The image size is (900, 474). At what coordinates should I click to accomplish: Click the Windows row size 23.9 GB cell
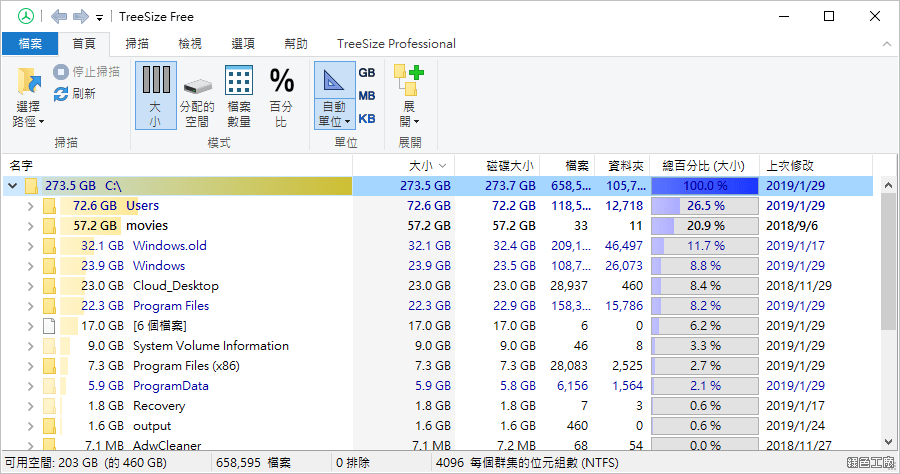point(429,266)
